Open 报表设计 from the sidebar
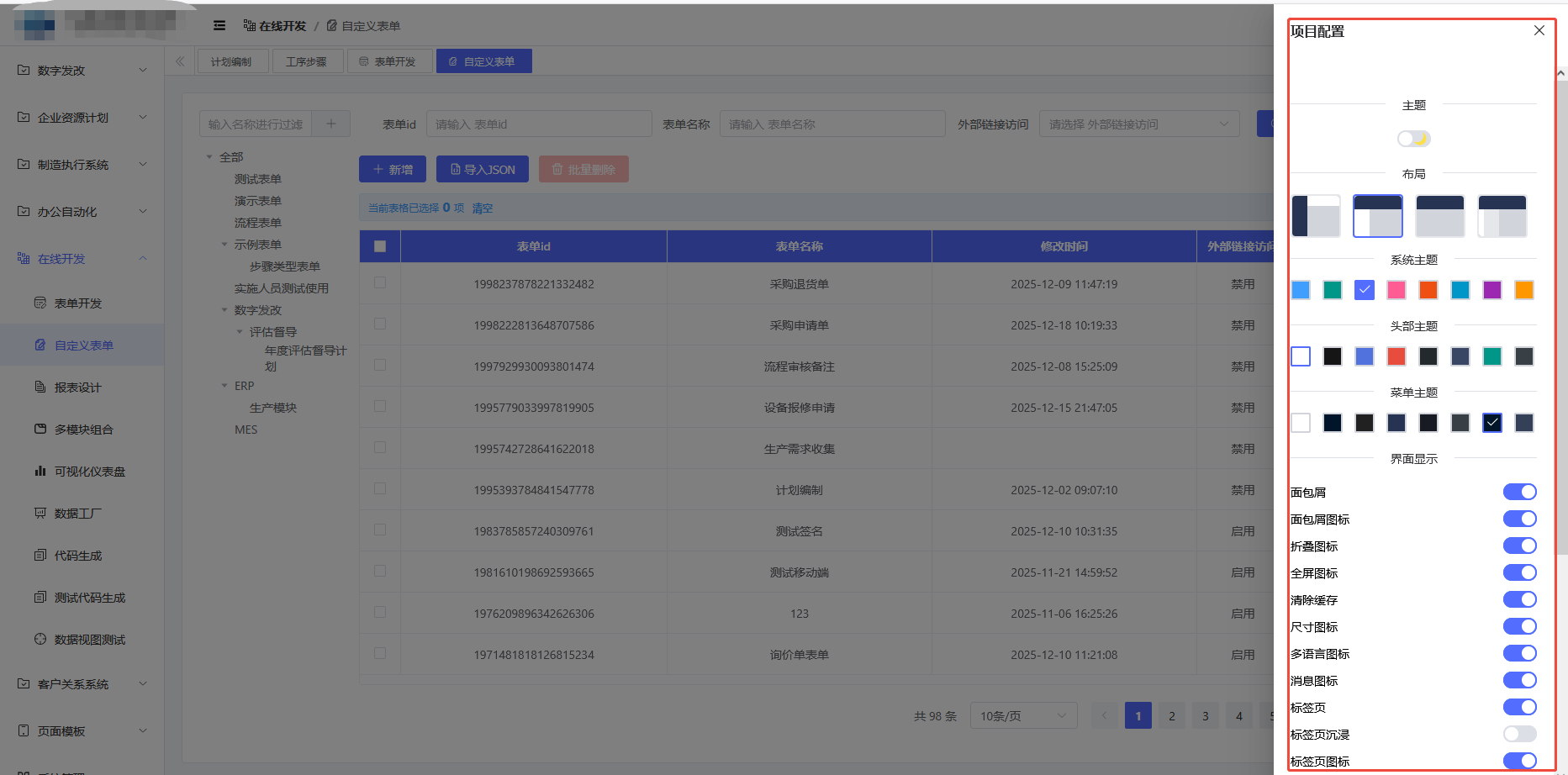1568x775 pixels. [77, 387]
